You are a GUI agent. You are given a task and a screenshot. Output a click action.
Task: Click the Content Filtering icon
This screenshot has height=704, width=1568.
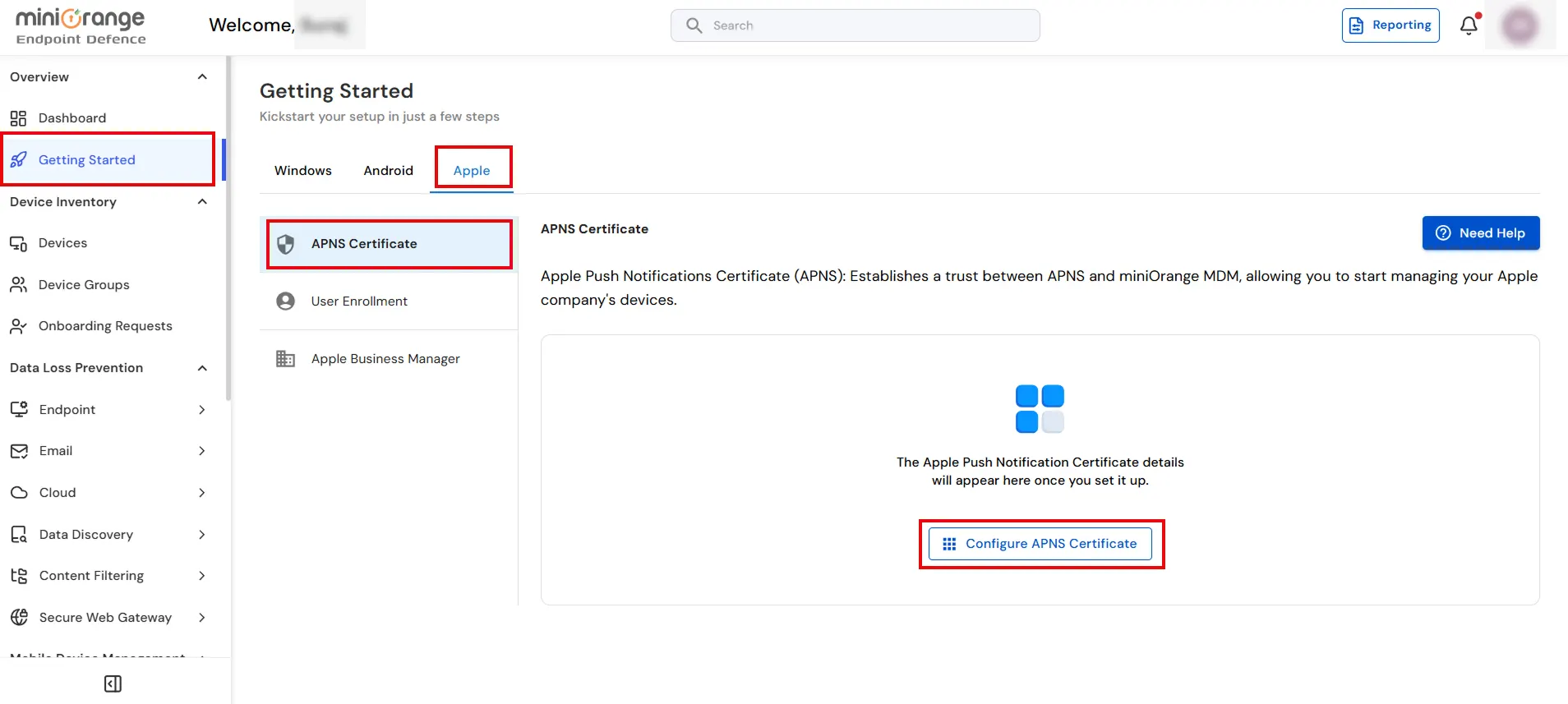[19, 576]
